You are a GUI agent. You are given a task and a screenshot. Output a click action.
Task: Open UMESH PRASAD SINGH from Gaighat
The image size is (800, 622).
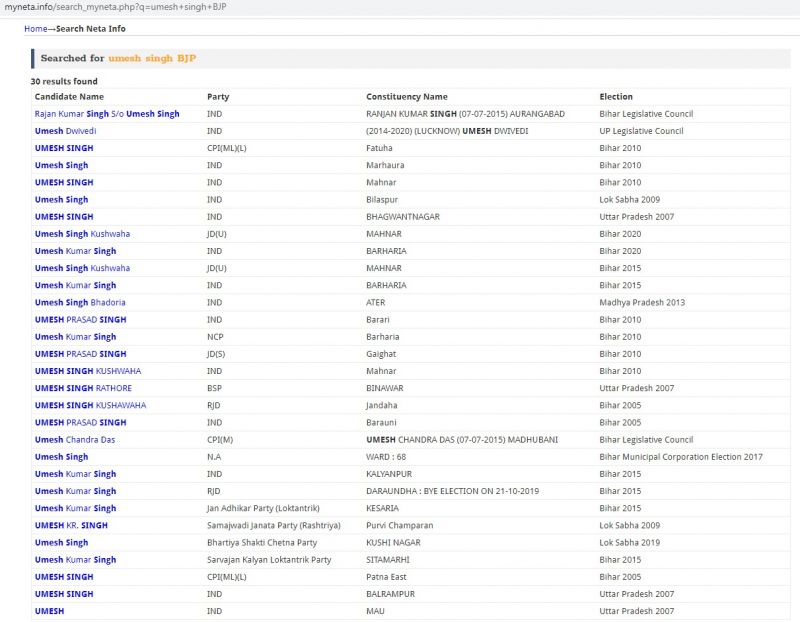(x=80, y=354)
